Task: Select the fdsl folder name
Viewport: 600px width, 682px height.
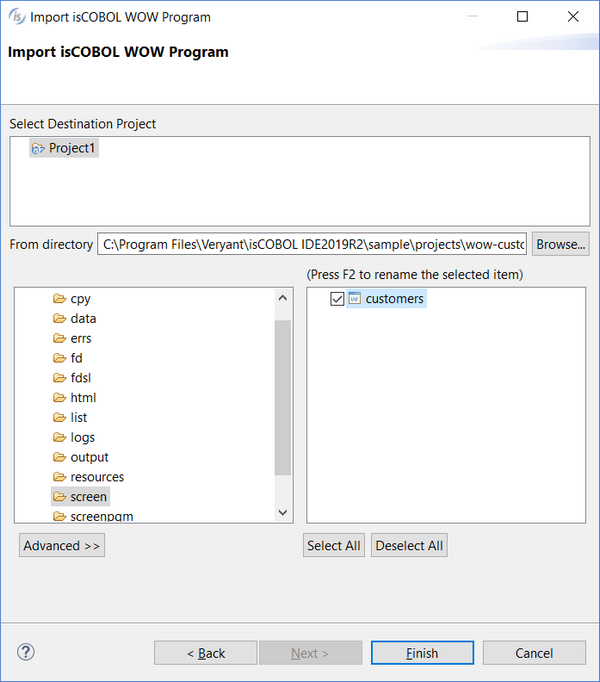Action: pos(80,378)
